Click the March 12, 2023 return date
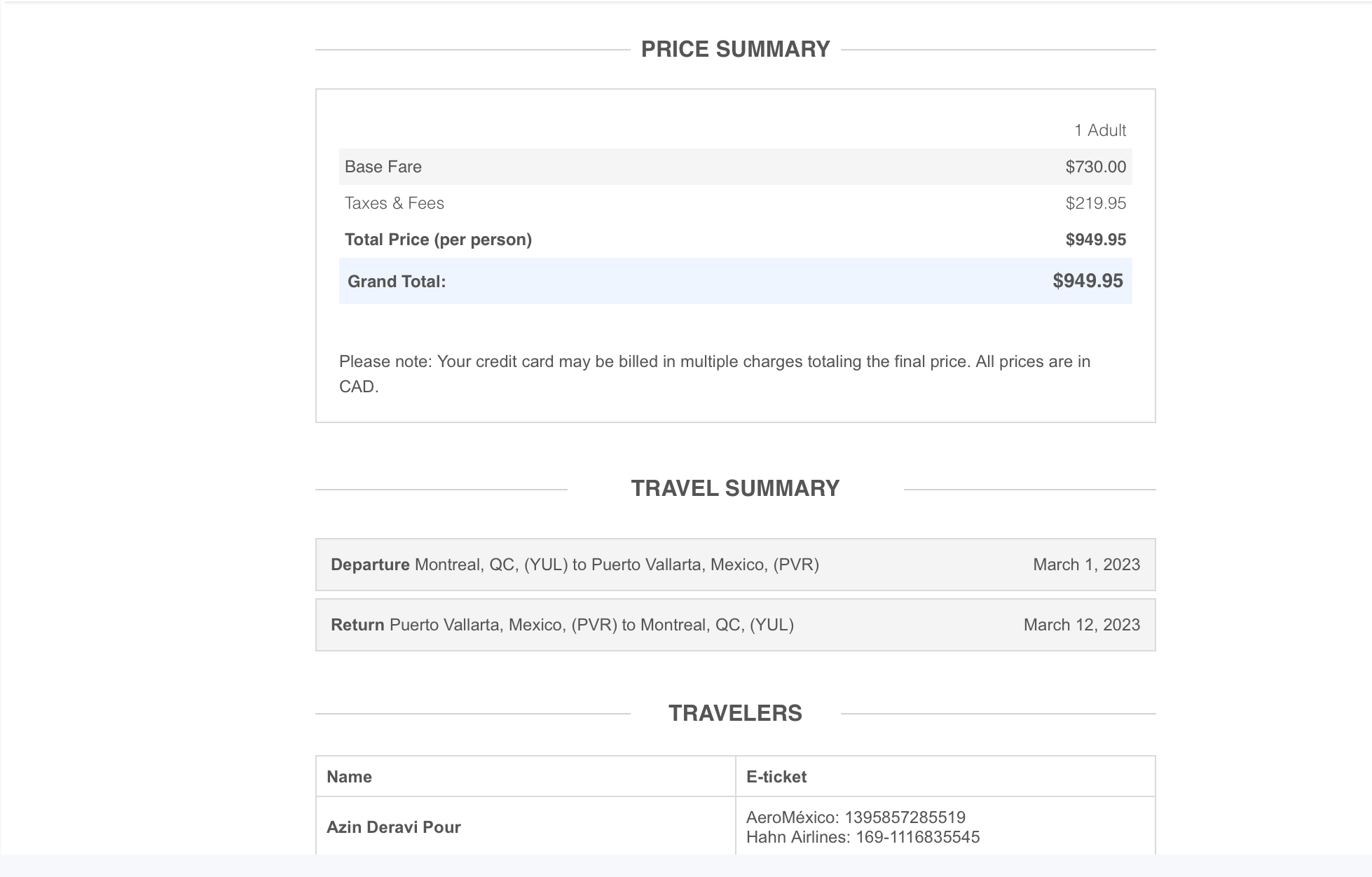This screenshot has height=877, width=1372. 1081,625
